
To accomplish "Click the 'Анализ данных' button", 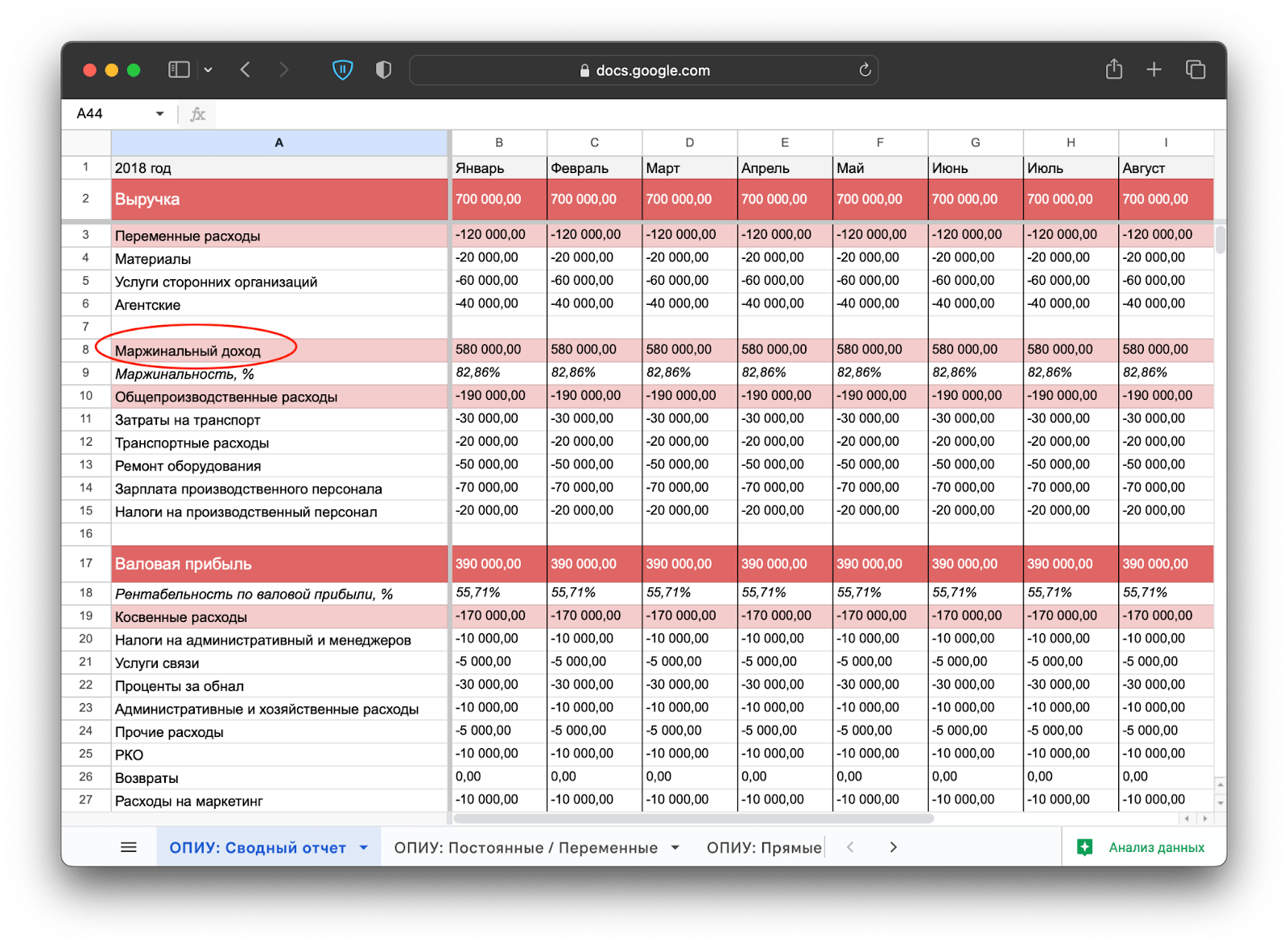I will pos(1142,847).
